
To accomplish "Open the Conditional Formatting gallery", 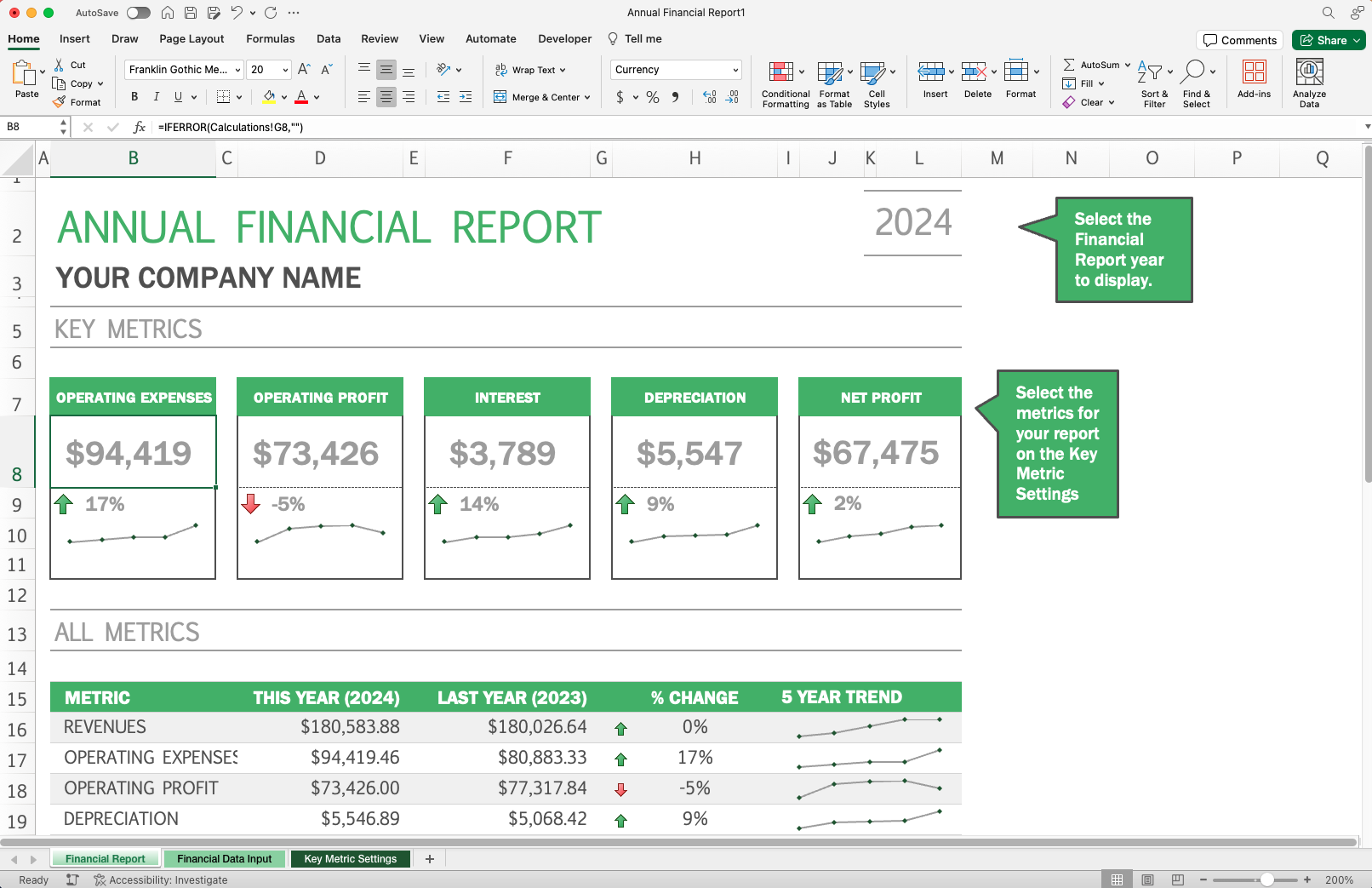I will 784,81.
